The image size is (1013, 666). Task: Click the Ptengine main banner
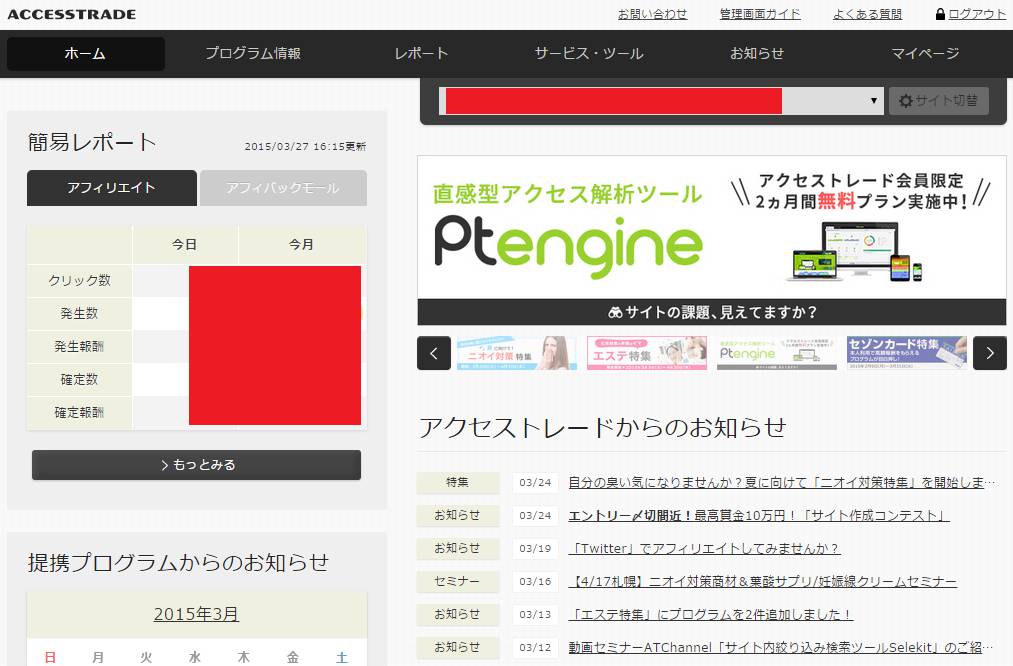tap(712, 240)
